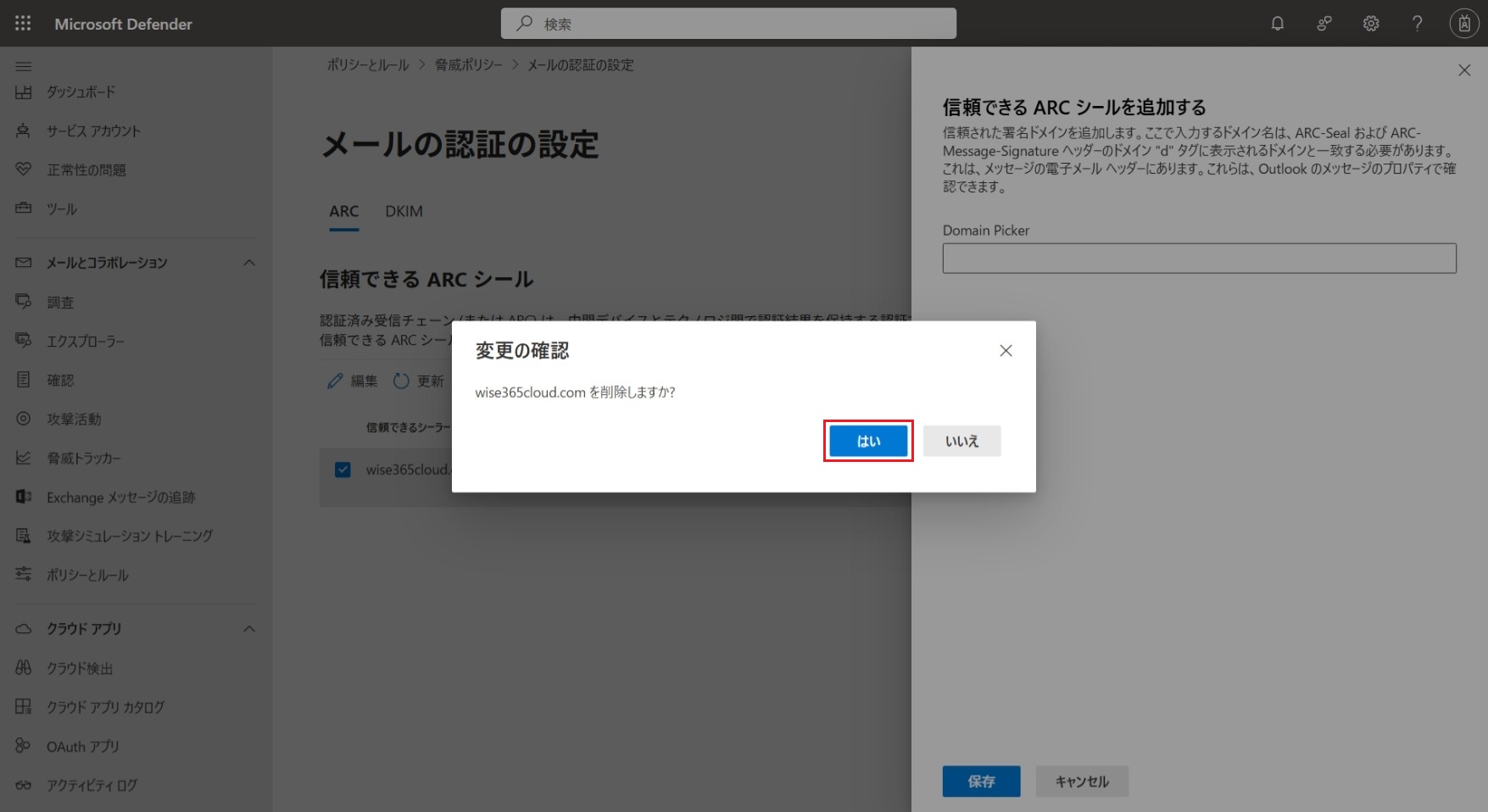Click the はい button to confirm deletion
1488x812 pixels.
[x=868, y=441]
